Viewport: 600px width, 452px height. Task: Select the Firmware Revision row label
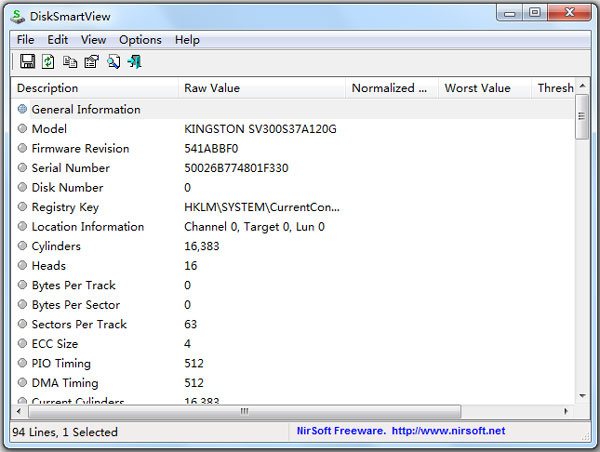80,148
